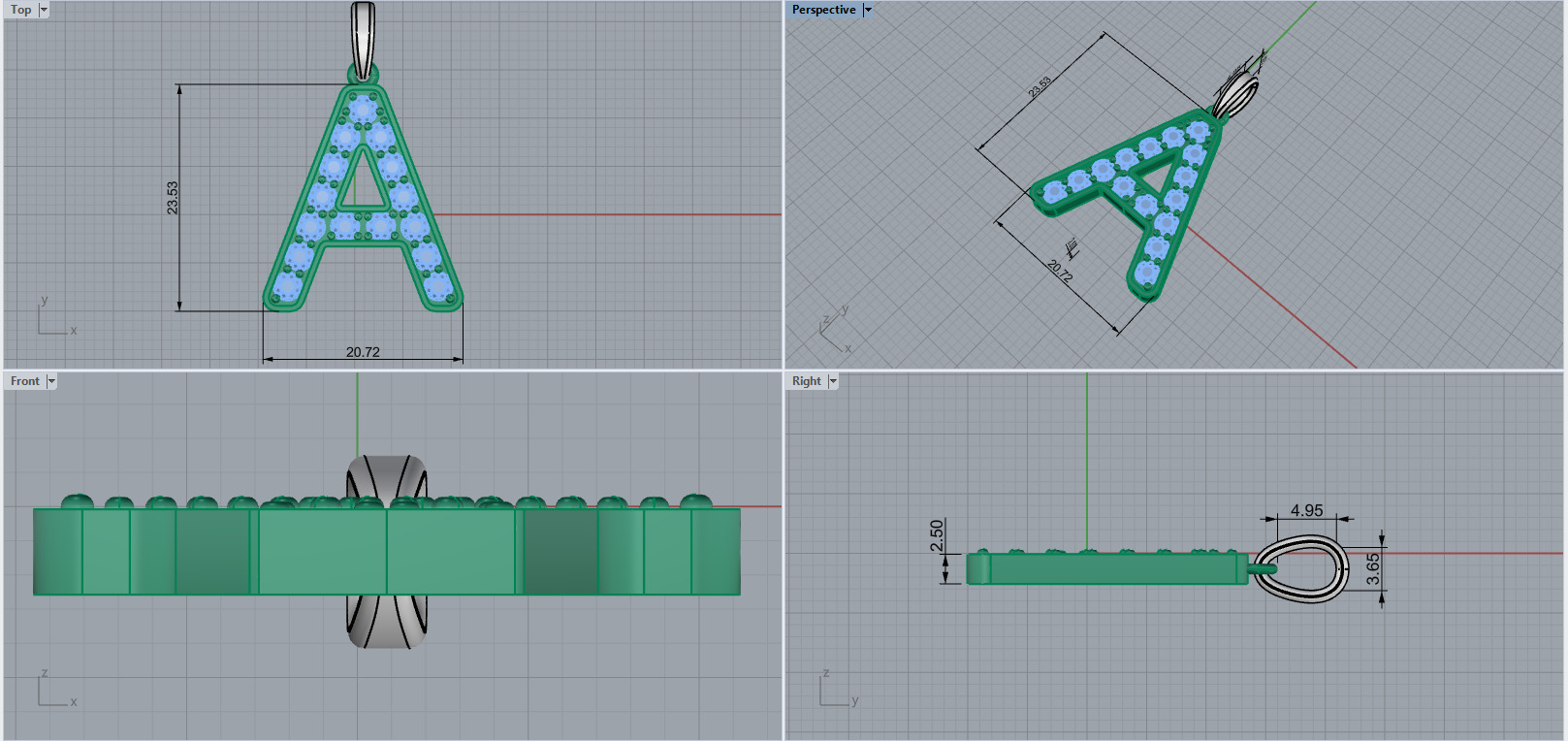Select the 4.95 bail dimension in Right view
This screenshot has width=1568, height=741.
(1306, 510)
